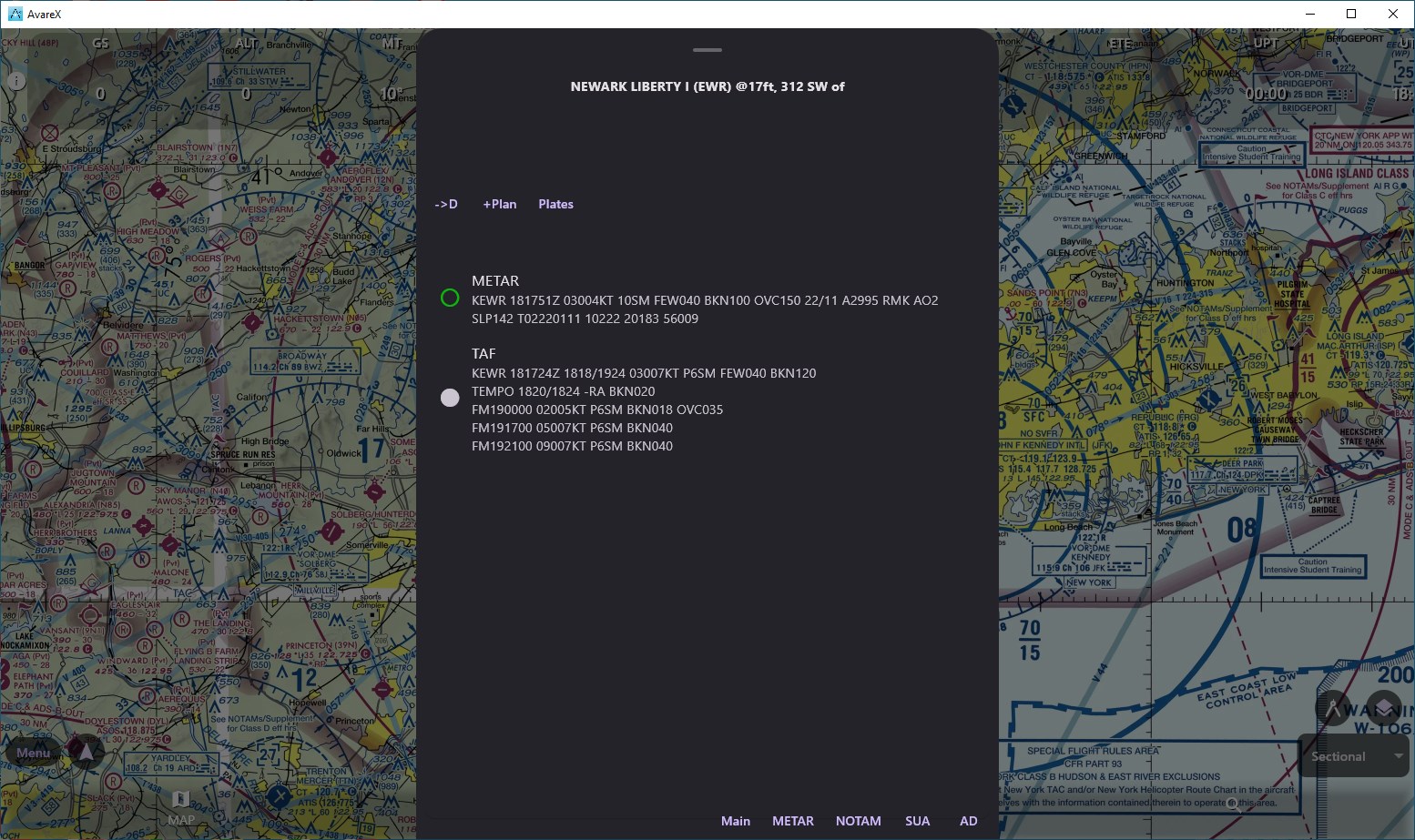Switch to the METAR tab

pyautogui.click(x=792, y=821)
